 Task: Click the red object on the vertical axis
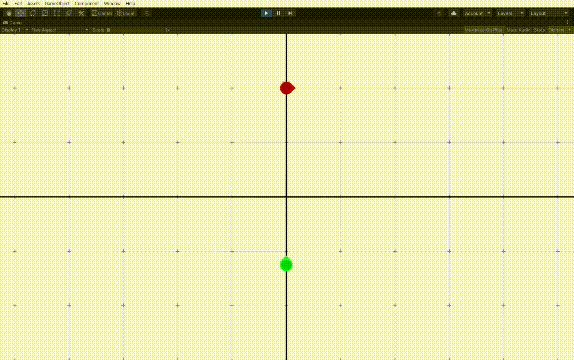tap(287, 88)
